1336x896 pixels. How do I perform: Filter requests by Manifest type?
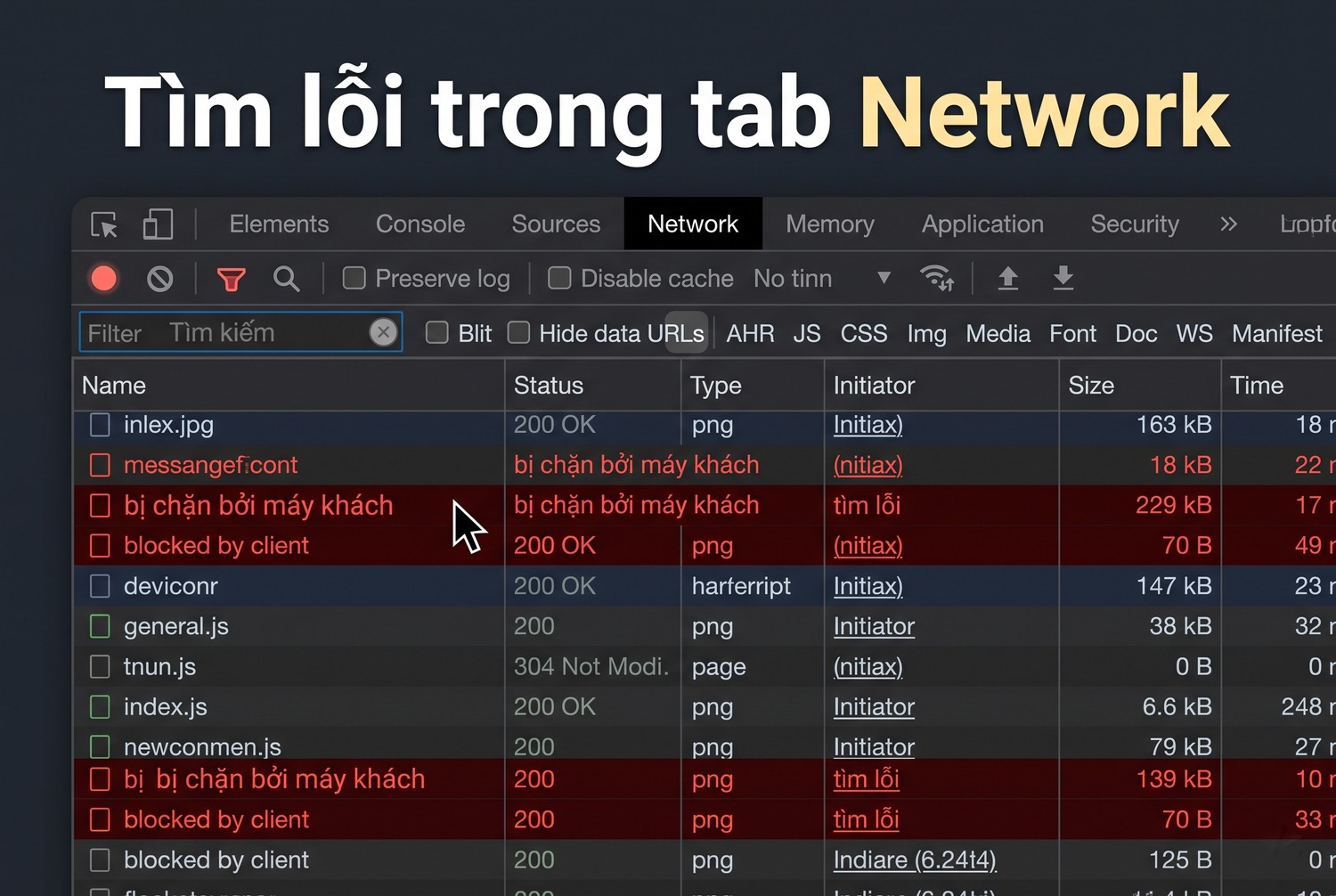pos(1277,334)
